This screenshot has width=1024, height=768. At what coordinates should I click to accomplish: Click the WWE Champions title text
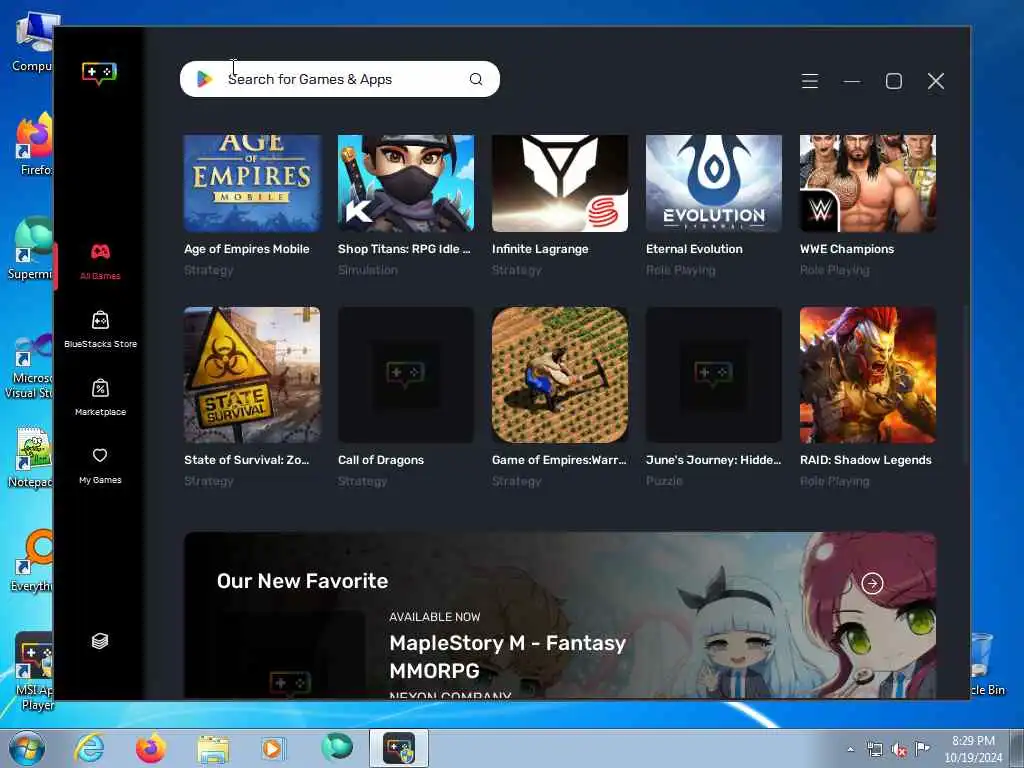click(847, 249)
